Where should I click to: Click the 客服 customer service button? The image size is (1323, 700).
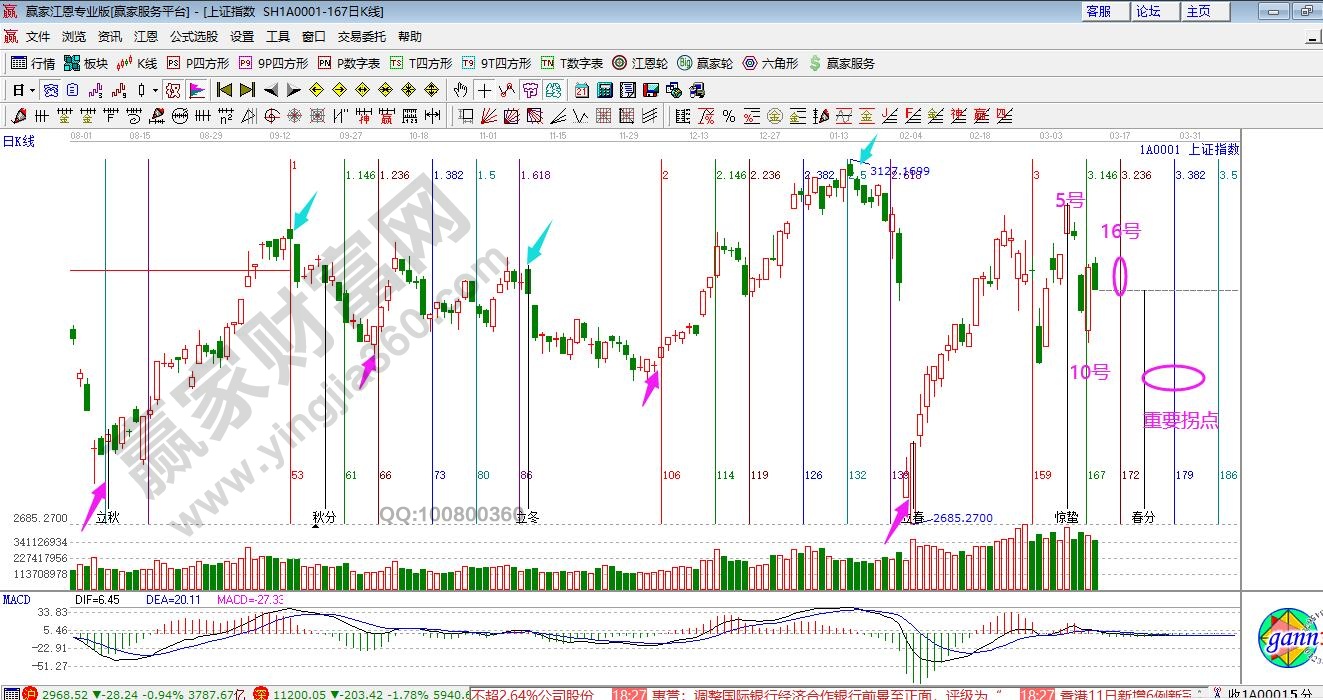[1098, 11]
